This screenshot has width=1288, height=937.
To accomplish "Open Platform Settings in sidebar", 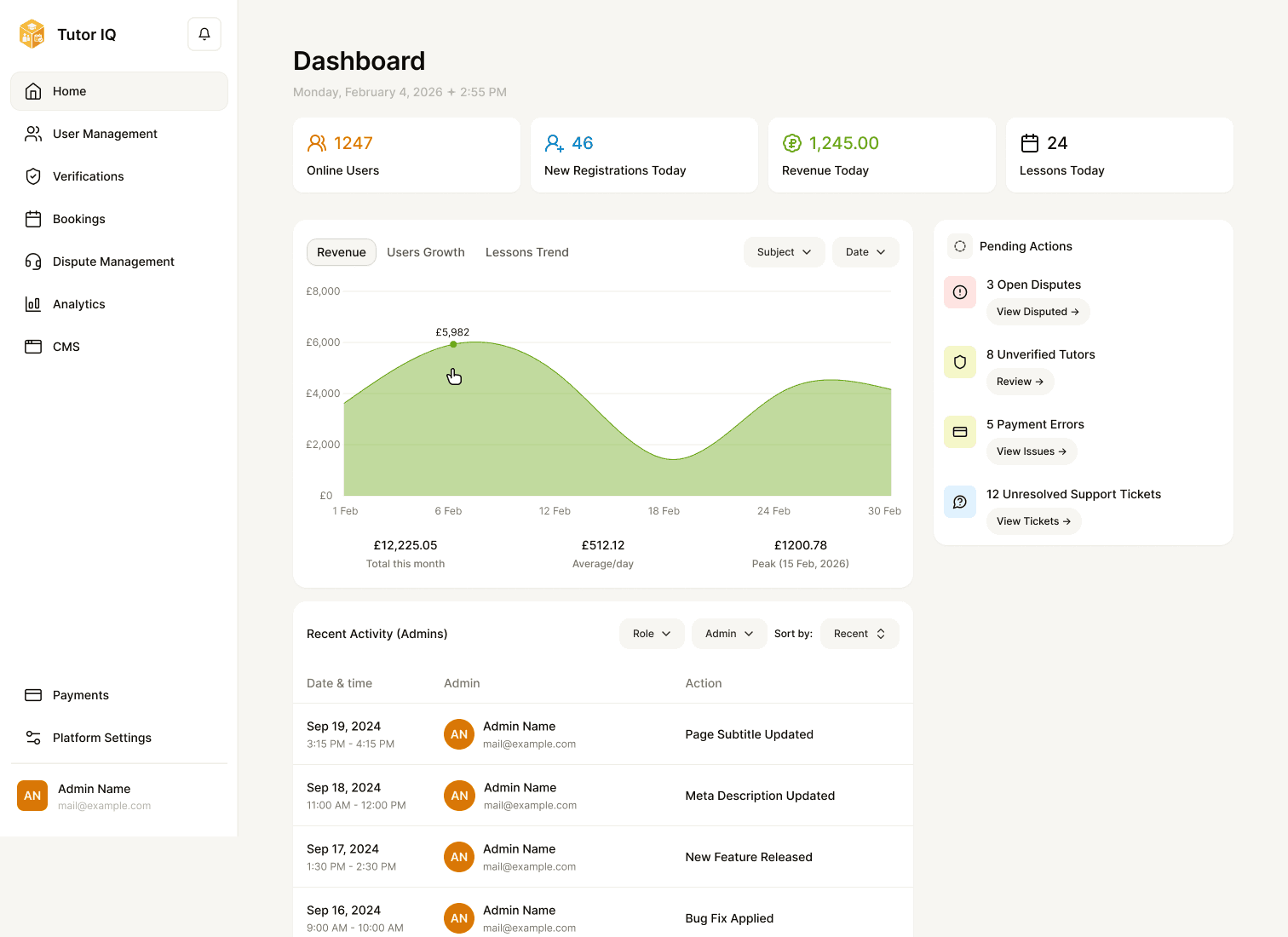I will pos(119,738).
